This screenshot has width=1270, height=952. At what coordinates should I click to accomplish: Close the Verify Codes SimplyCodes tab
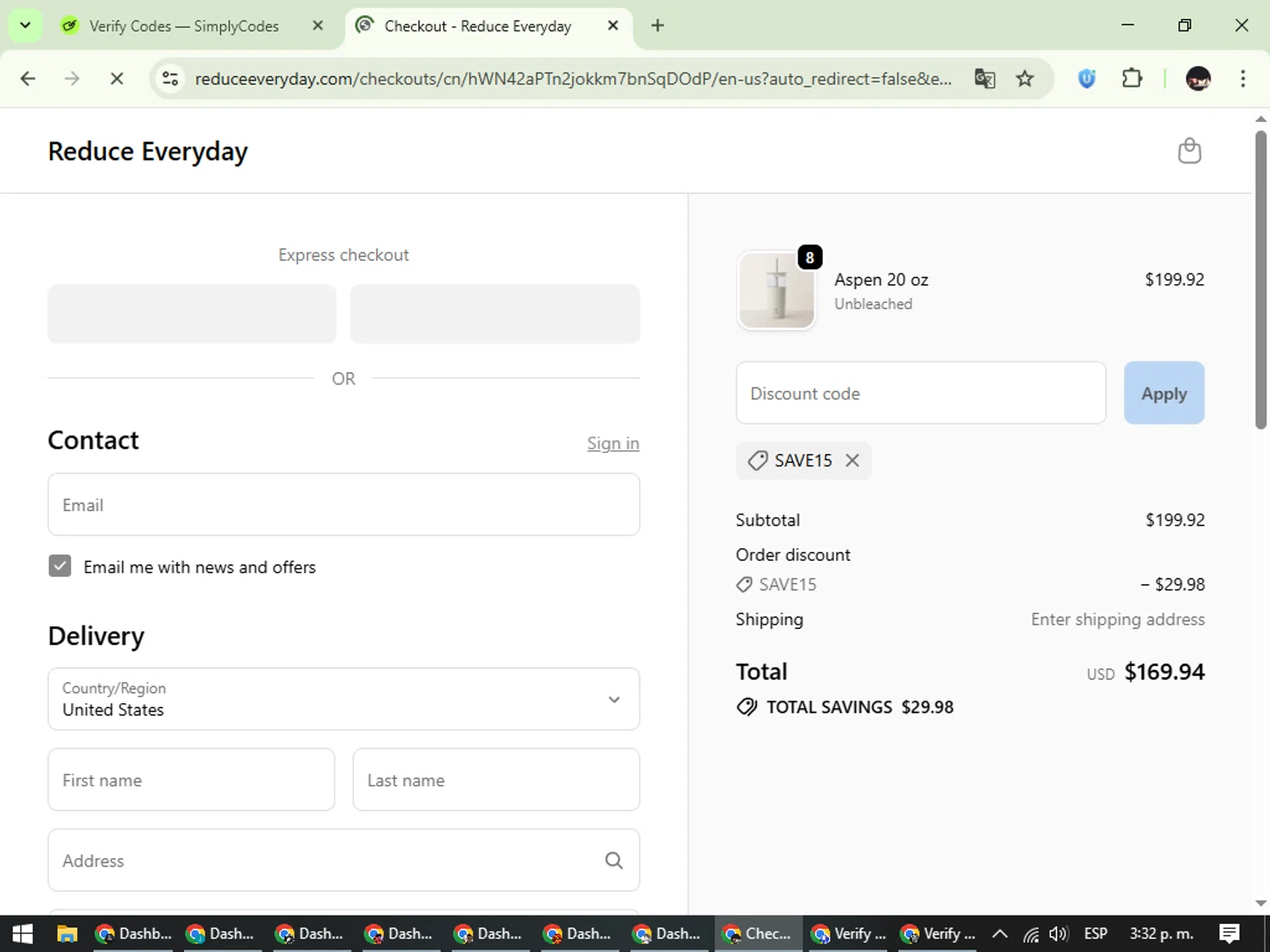click(317, 25)
